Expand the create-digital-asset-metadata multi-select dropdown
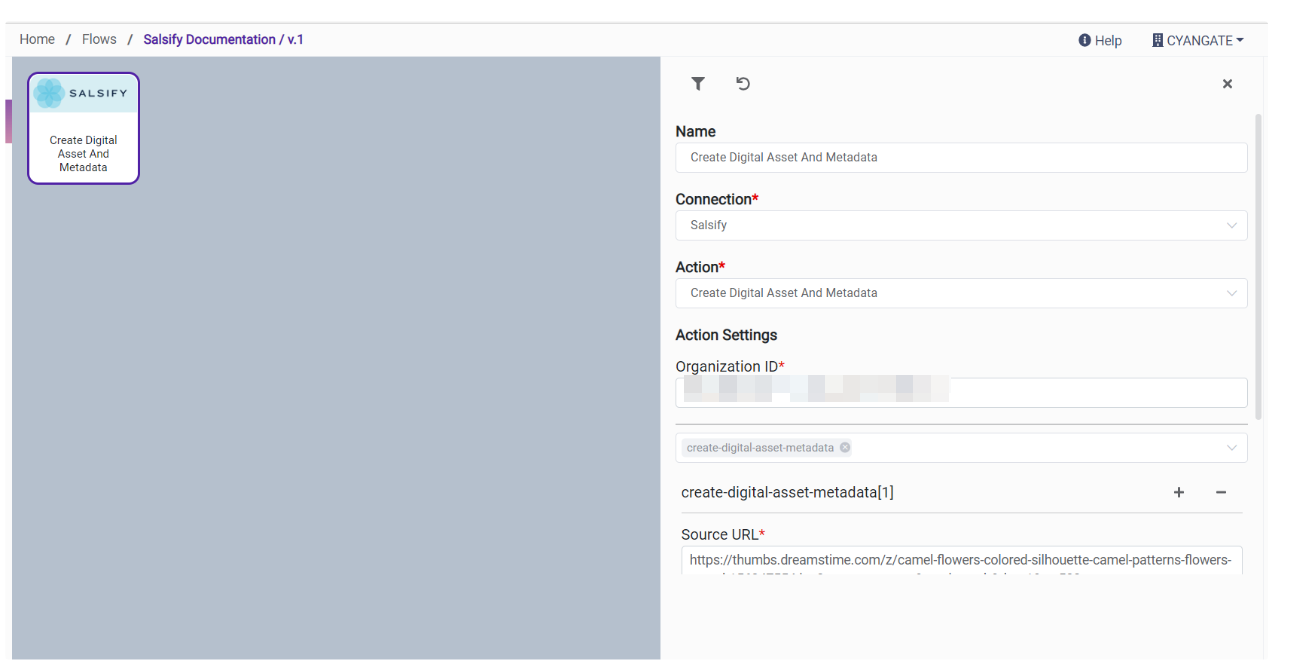 pos(1232,448)
